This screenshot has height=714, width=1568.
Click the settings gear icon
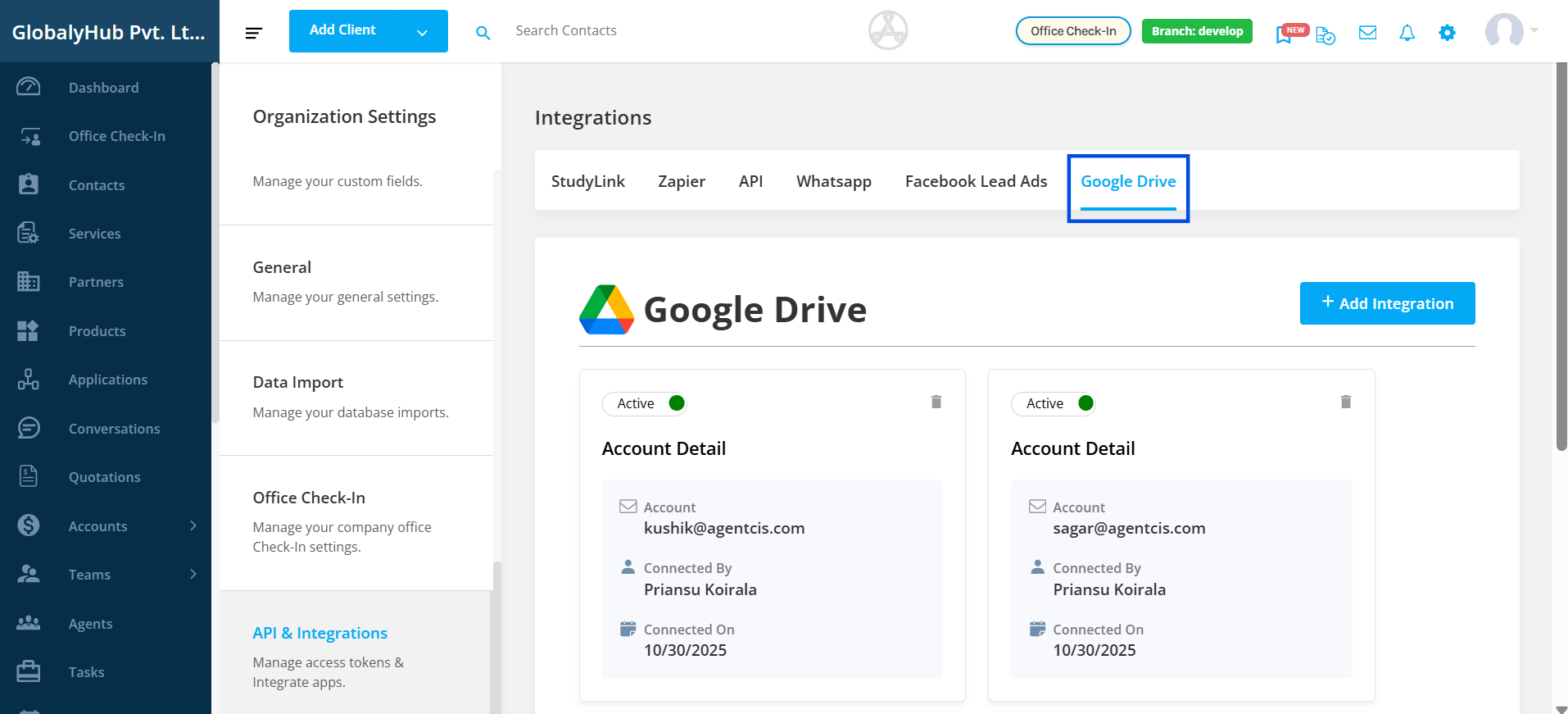click(1447, 33)
